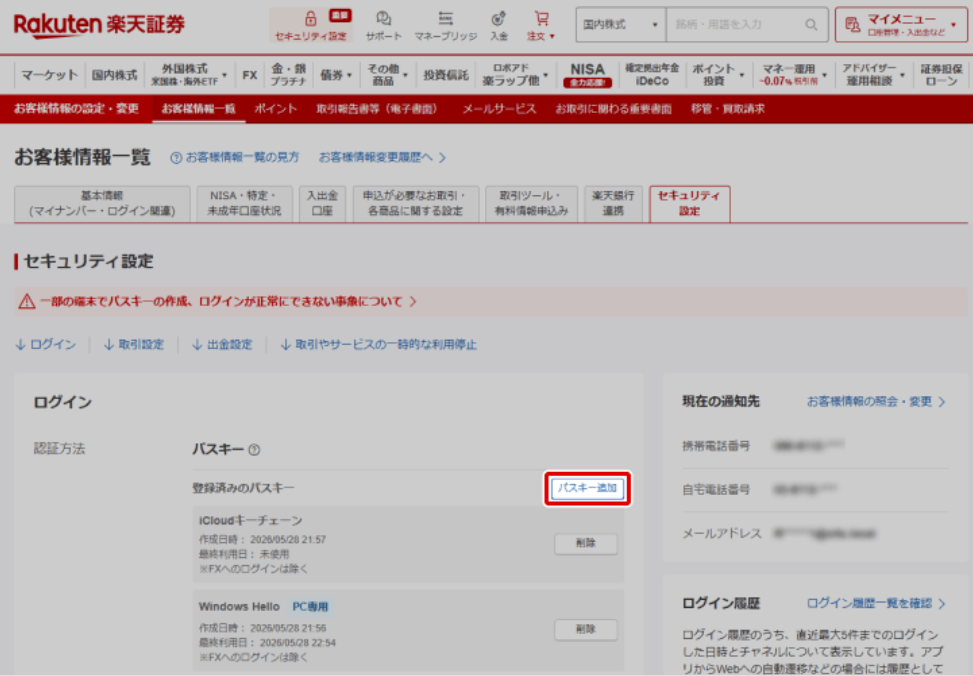Click the warning triangle icon in alert

[x=27, y=301]
